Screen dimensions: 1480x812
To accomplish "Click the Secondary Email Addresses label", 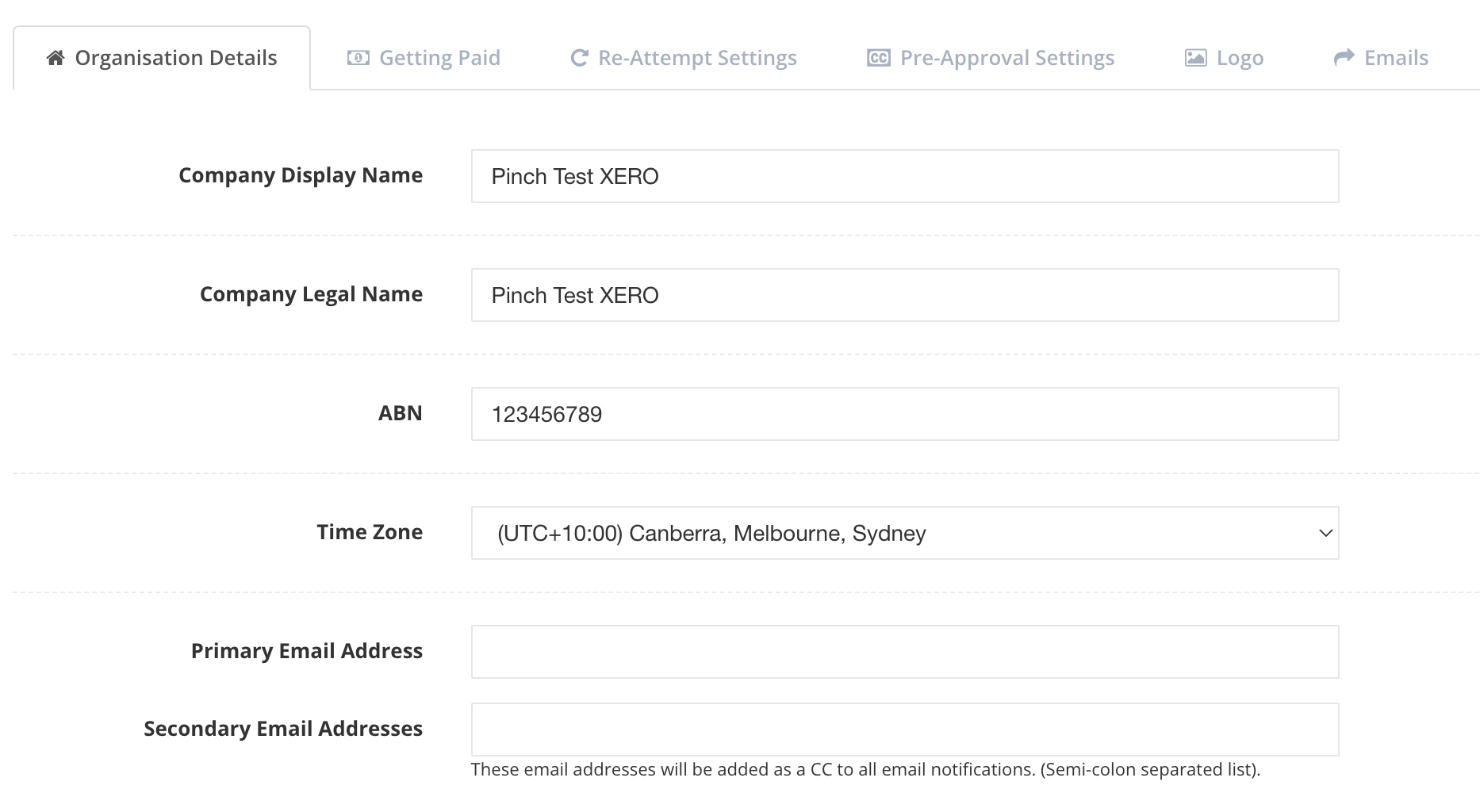I will tap(283, 729).
